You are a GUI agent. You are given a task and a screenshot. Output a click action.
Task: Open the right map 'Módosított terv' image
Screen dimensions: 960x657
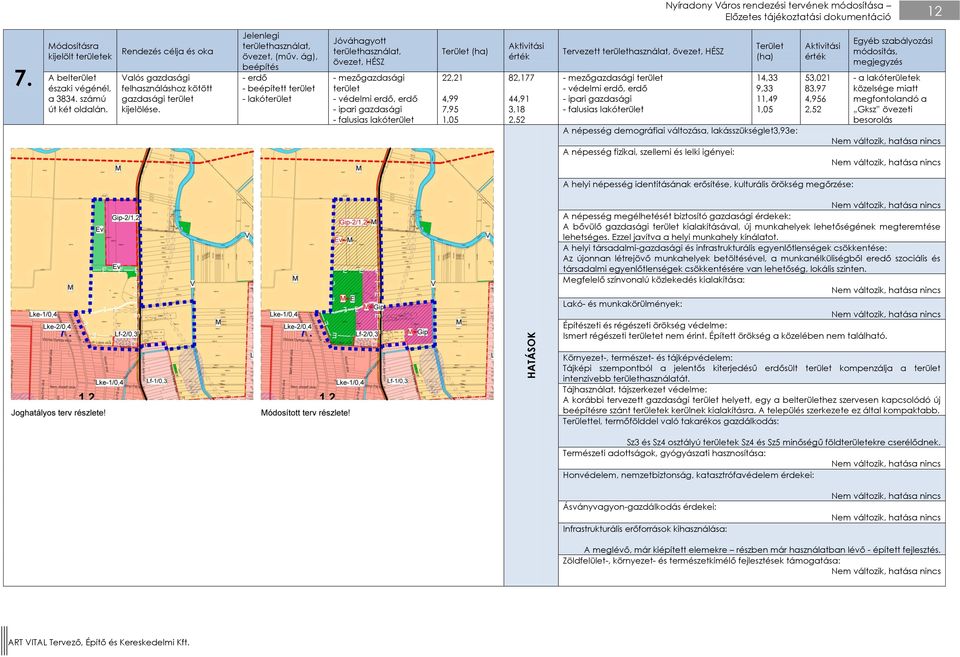[377, 274]
